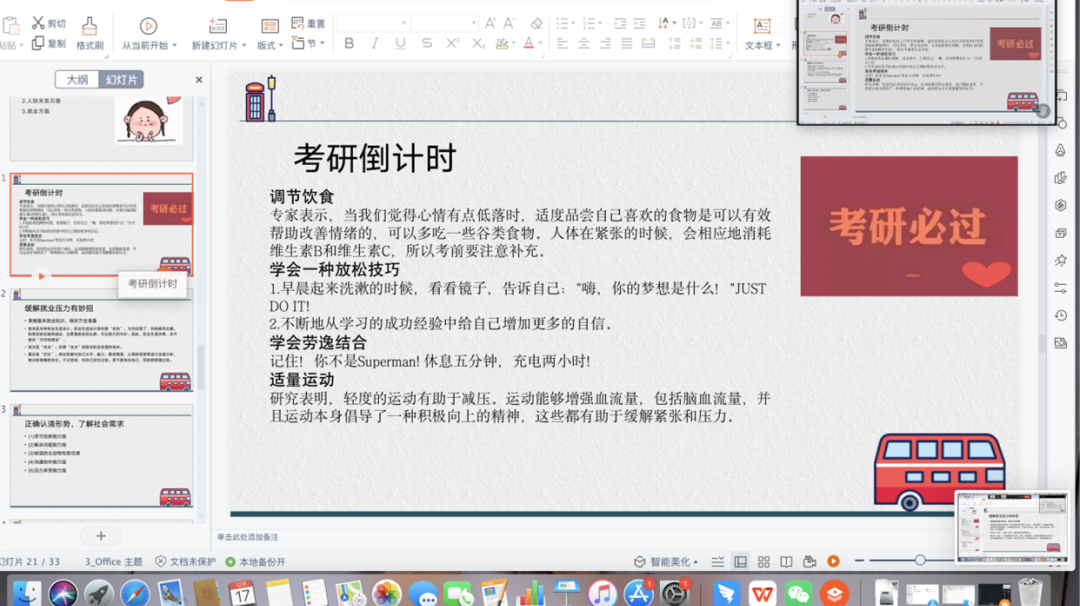This screenshot has width=1080, height=606.
Task: Click the Reset (重置) slide button
Action: (308, 23)
